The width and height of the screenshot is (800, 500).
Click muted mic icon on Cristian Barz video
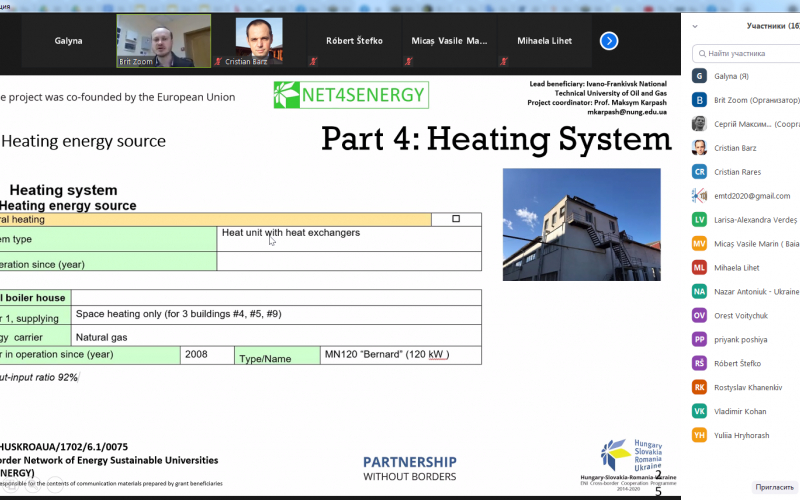pos(218,61)
